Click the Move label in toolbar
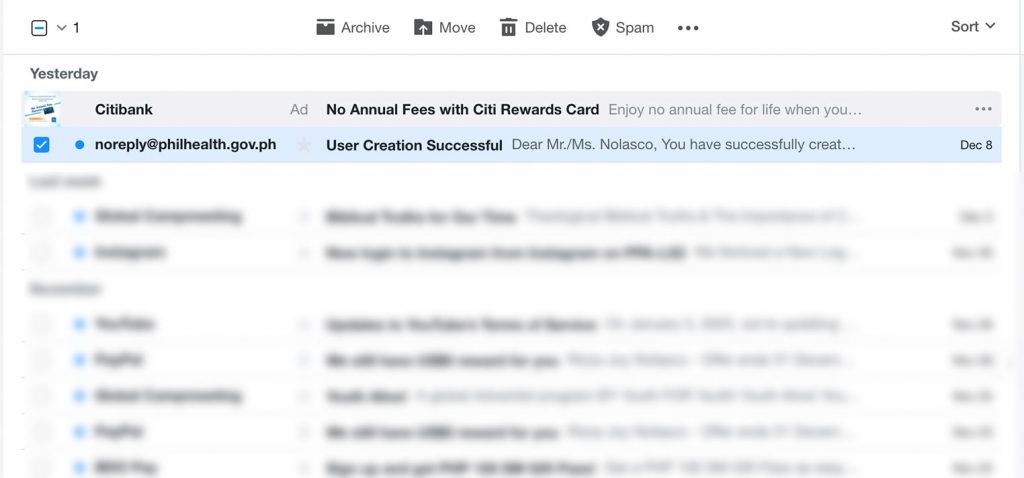 (x=457, y=27)
